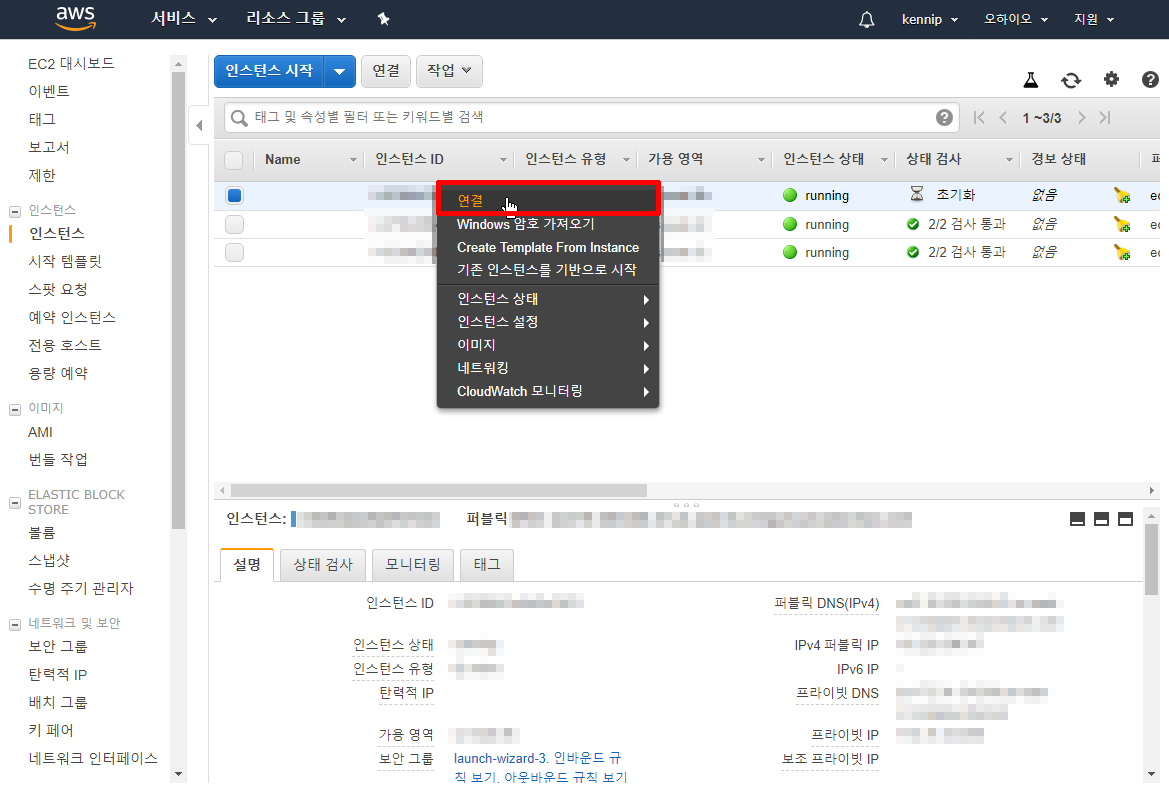Open the 오하이오 region dropdown
Image resolution: width=1169 pixels, height=788 pixels.
[x=1015, y=19]
